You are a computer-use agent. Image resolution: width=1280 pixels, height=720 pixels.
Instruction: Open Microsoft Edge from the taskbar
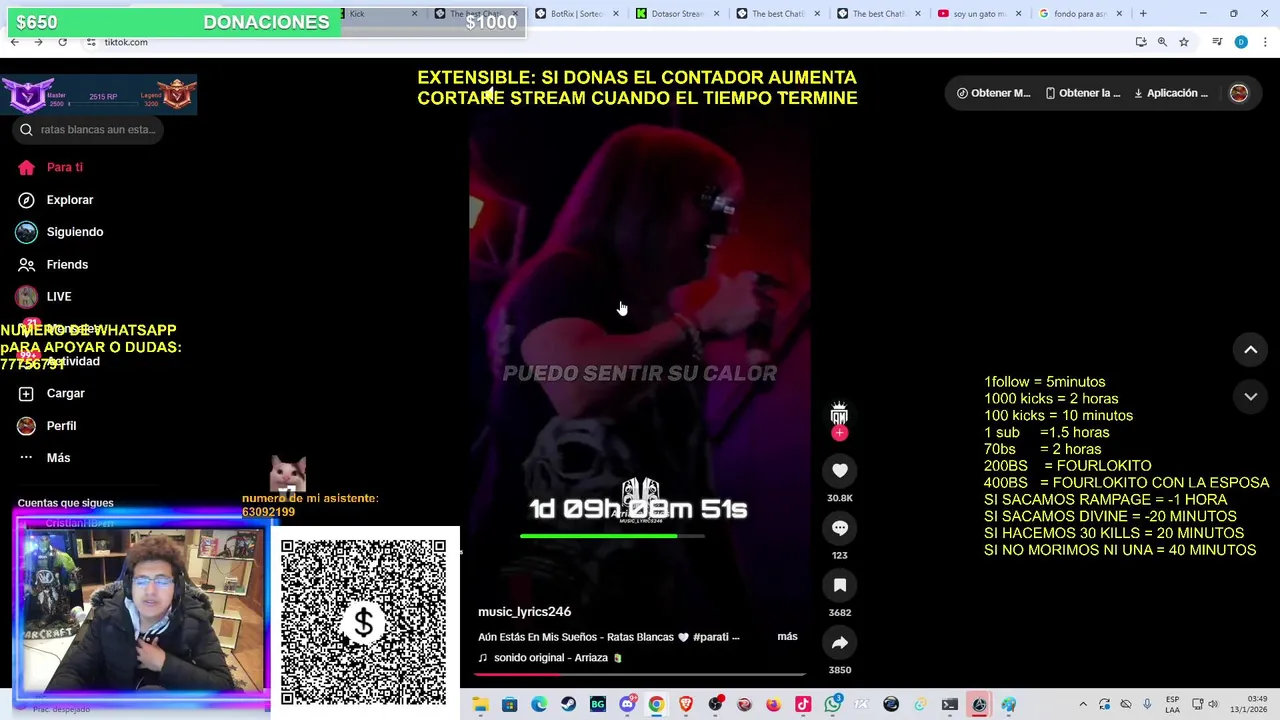[539, 705]
